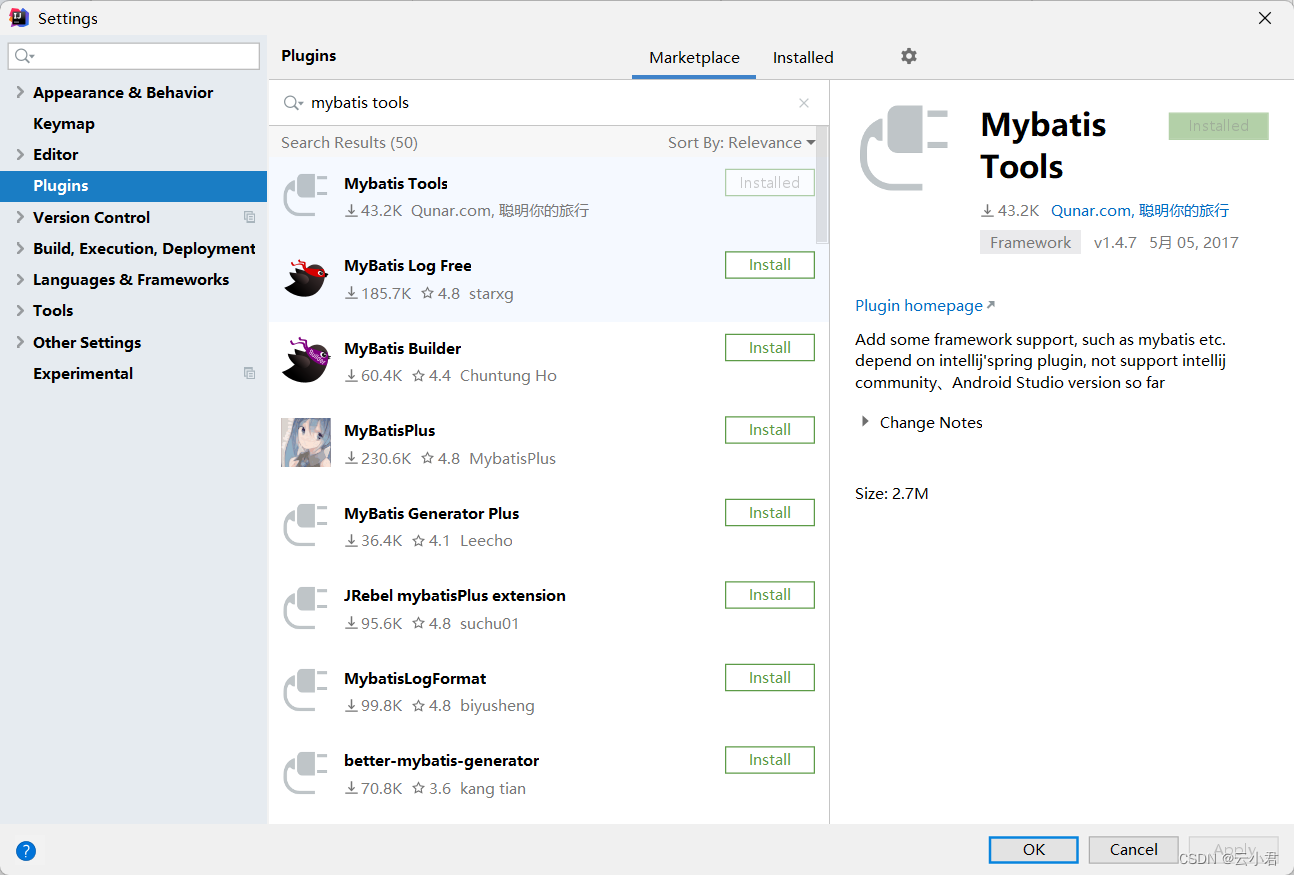1294x875 pixels.
Task: Clear the plugin search with the X icon
Action: [804, 103]
